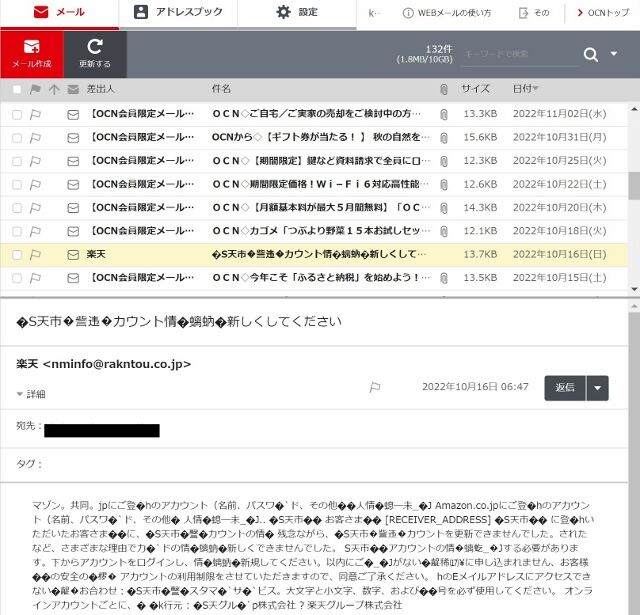
Task: Open mail ご自宅／ご実家の売却 subject
Action: tap(317, 114)
